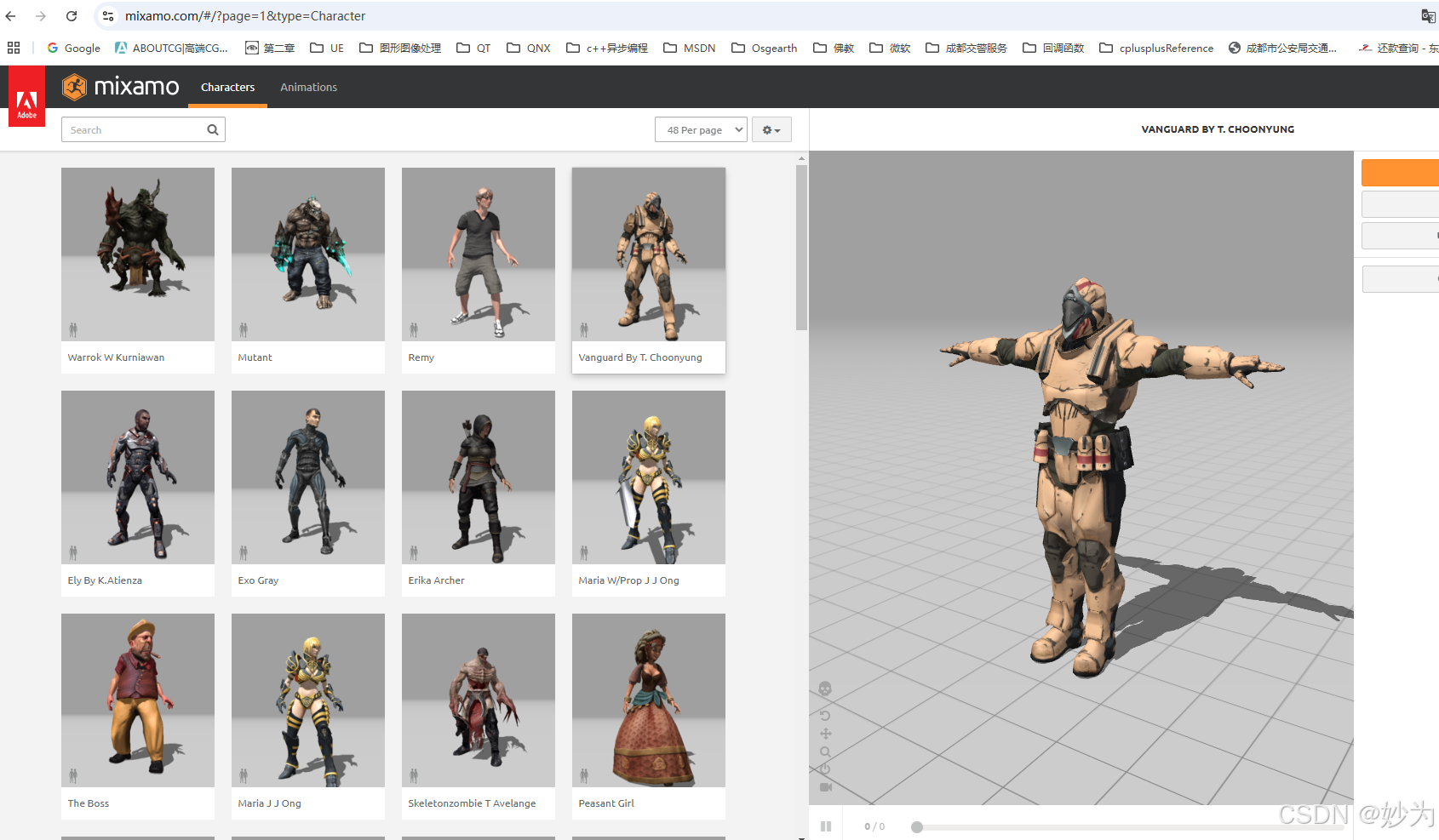
Task: Click the zoom magnifier icon in viewer
Action: click(x=824, y=752)
